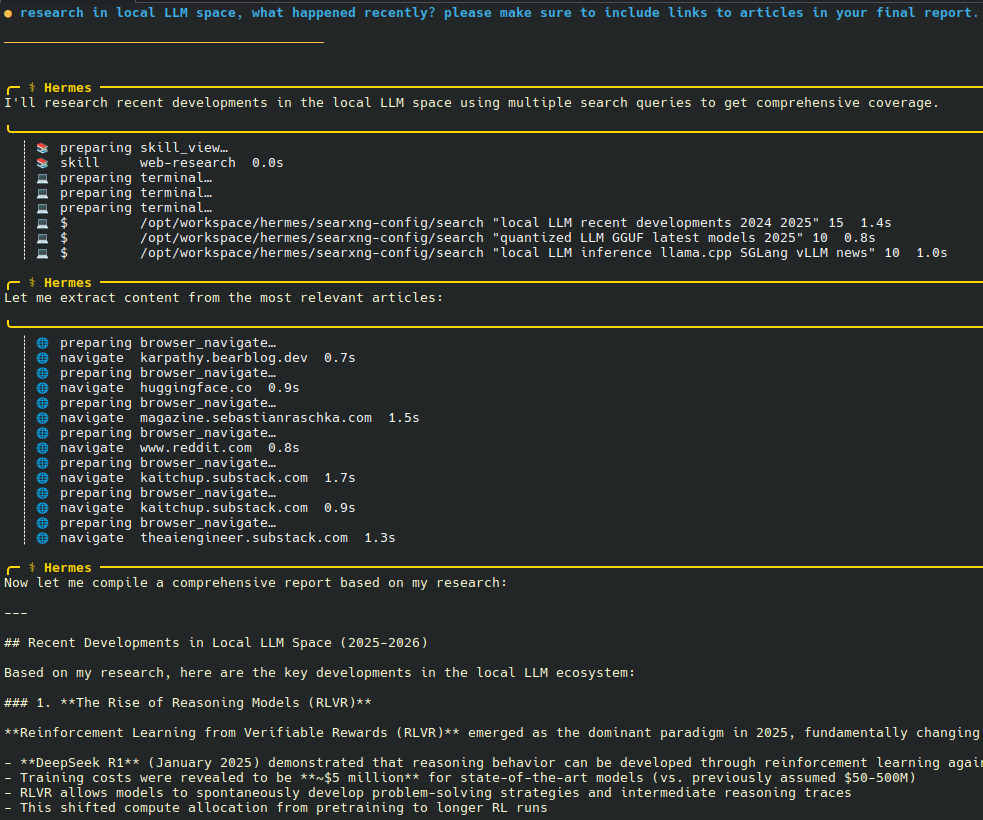Click the globe icon beside navigate www.reddit.com
The height and width of the screenshot is (820, 983).
[x=42, y=448]
